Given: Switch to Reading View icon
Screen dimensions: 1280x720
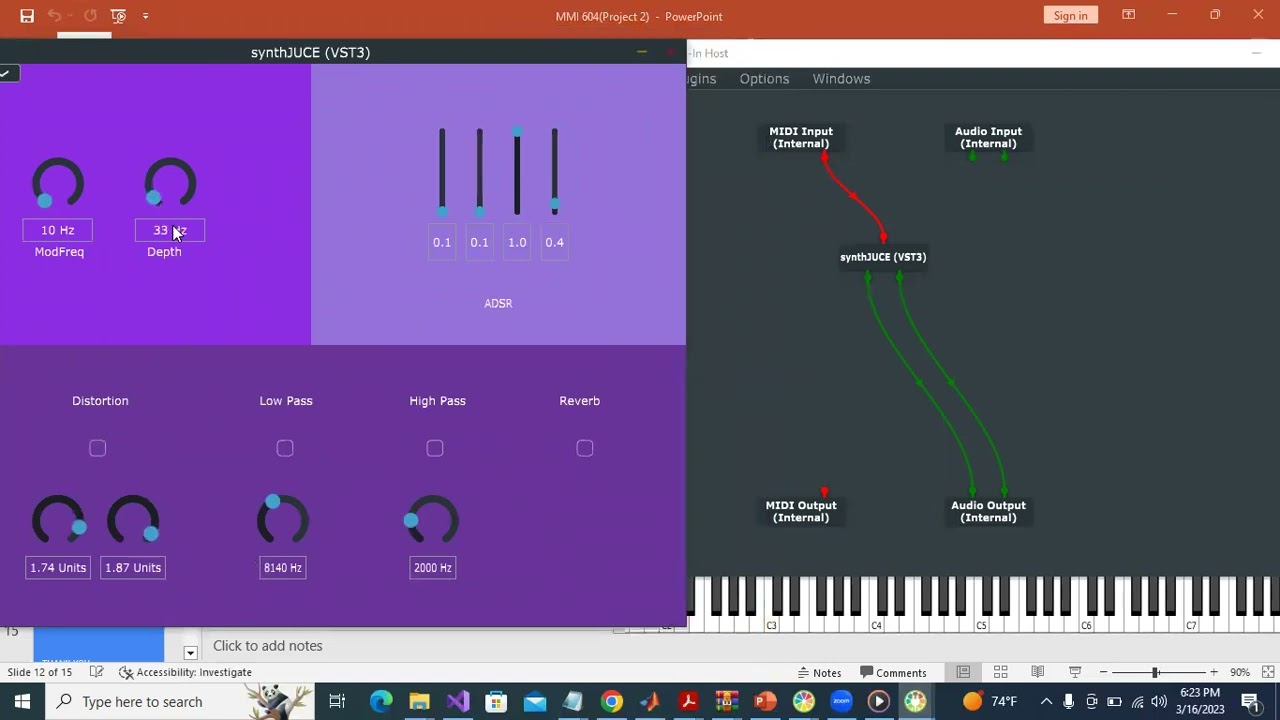Looking at the screenshot, I should (x=1038, y=672).
